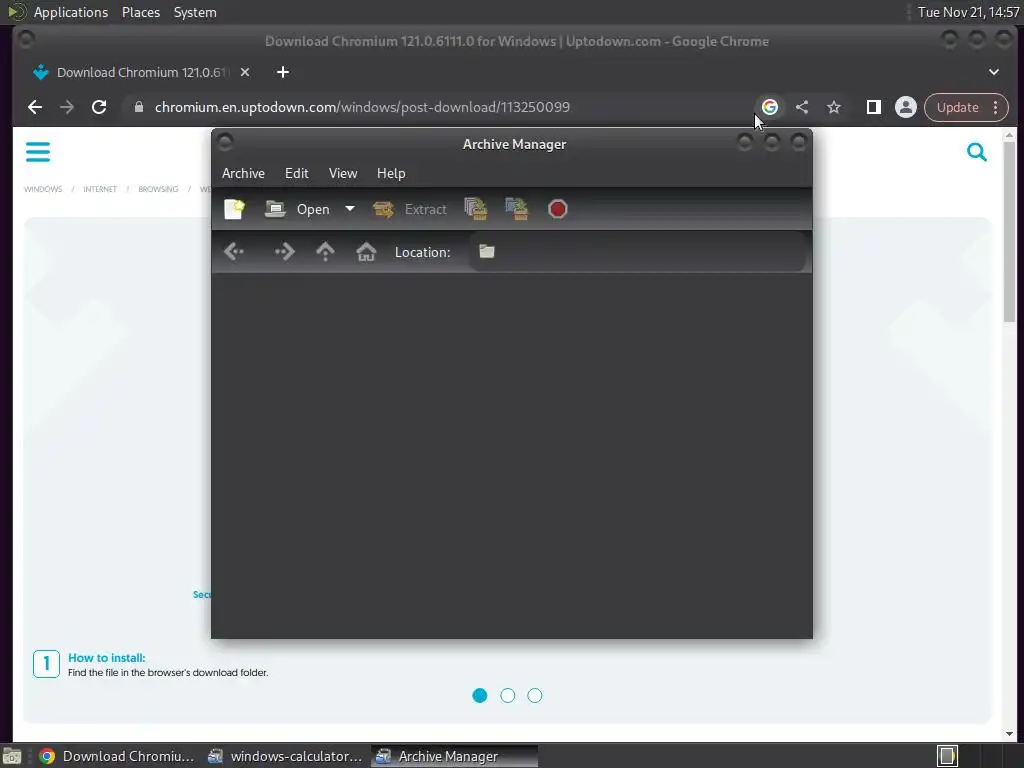Click the BROWSING breadcrumb link

pyautogui.click(x=158, y=189)
